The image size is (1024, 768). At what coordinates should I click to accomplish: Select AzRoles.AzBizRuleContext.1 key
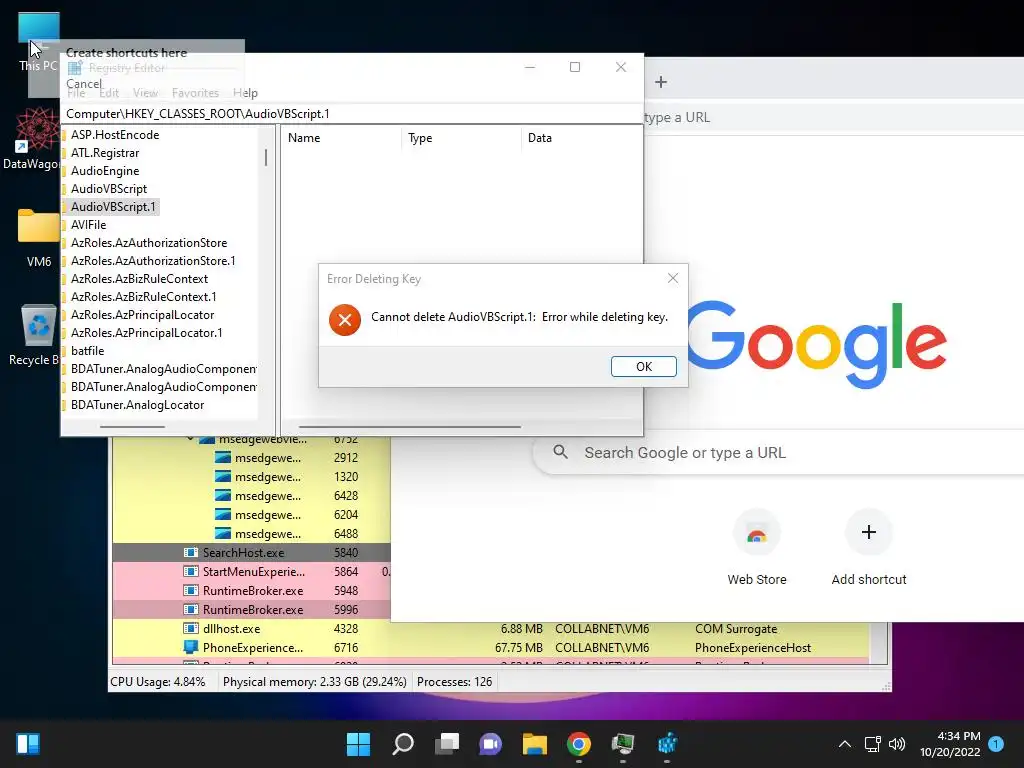(144, 296)
